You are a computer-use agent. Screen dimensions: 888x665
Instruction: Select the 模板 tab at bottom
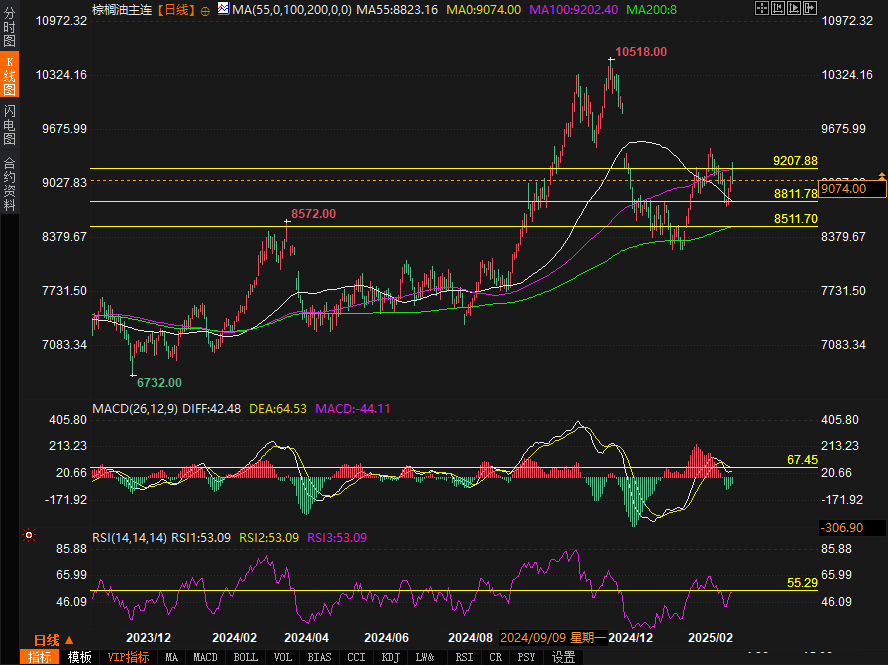coord(79,657)
